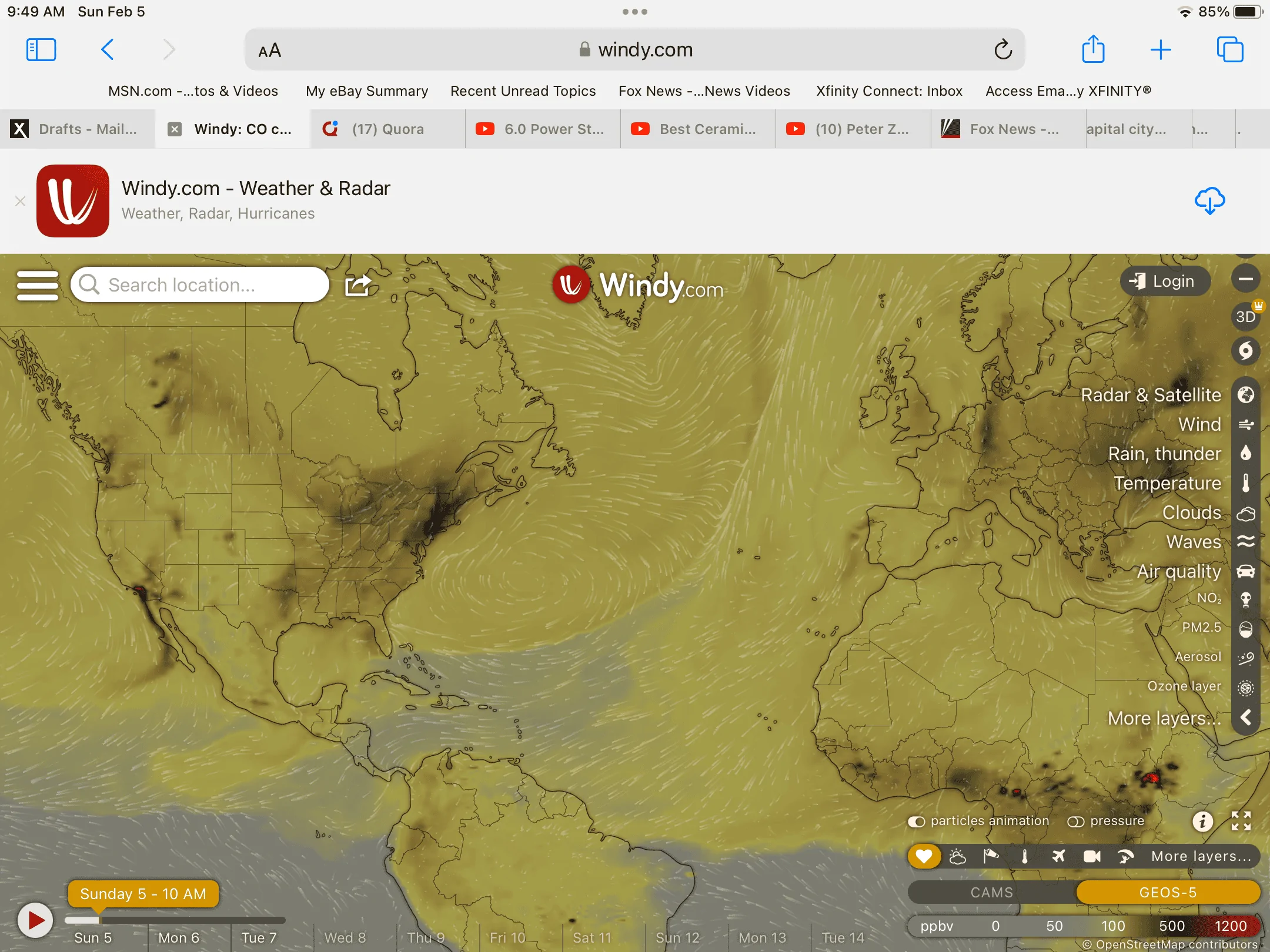Focus the Search location field
Screen dimensions: 1270x952
click(200, 285)
